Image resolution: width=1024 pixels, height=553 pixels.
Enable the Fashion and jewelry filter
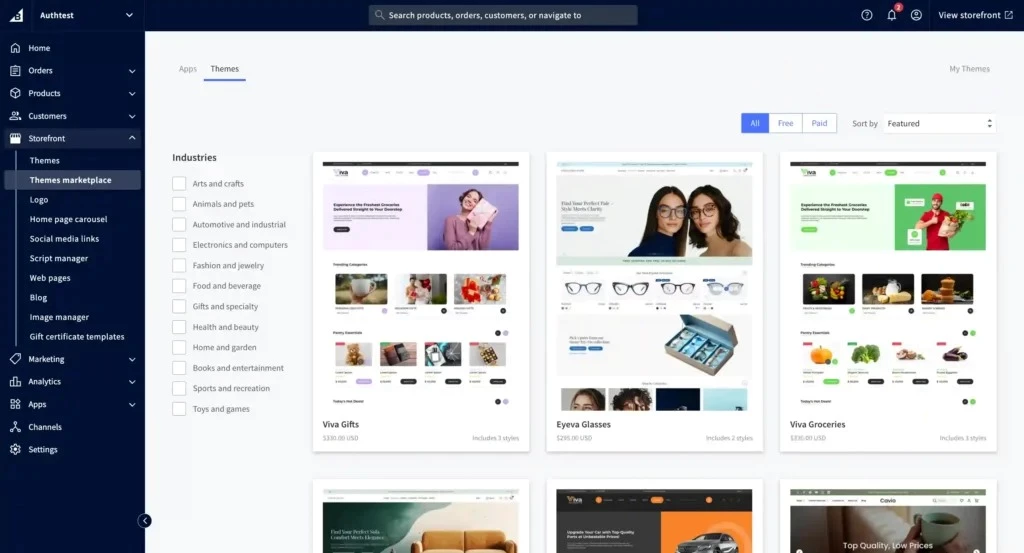coord(179,266)
